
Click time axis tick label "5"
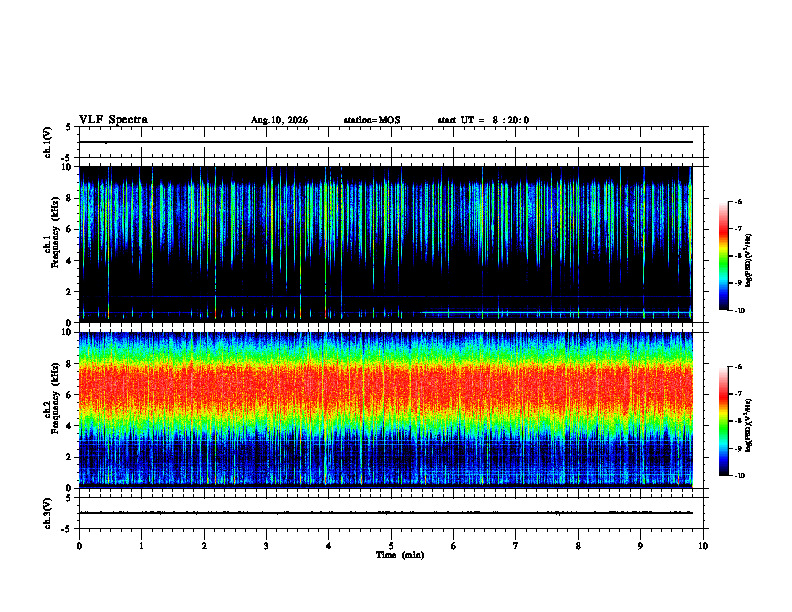pos(391,546)
